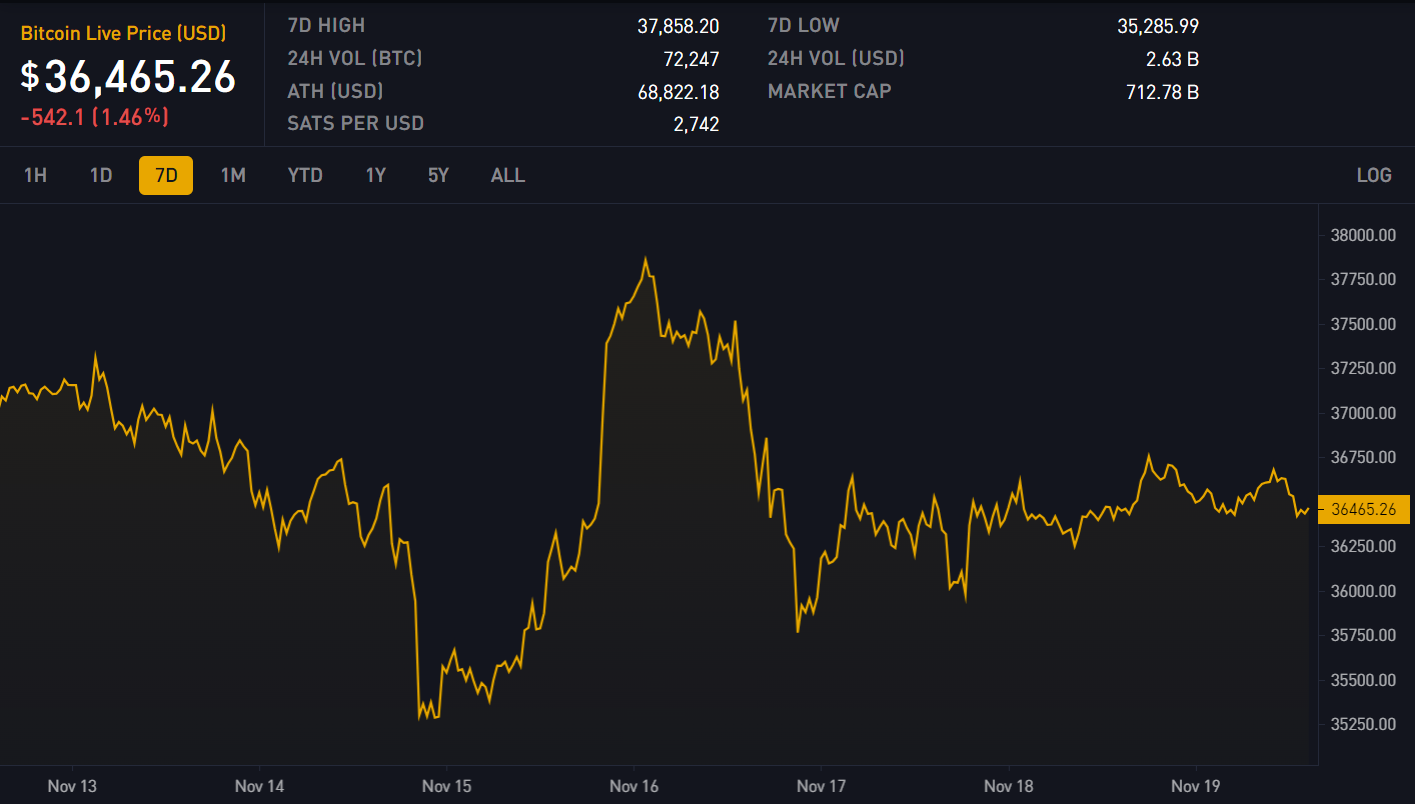
Task: Click the Bitcoin Live Price (USD) heading
Action: pos(123,33)
